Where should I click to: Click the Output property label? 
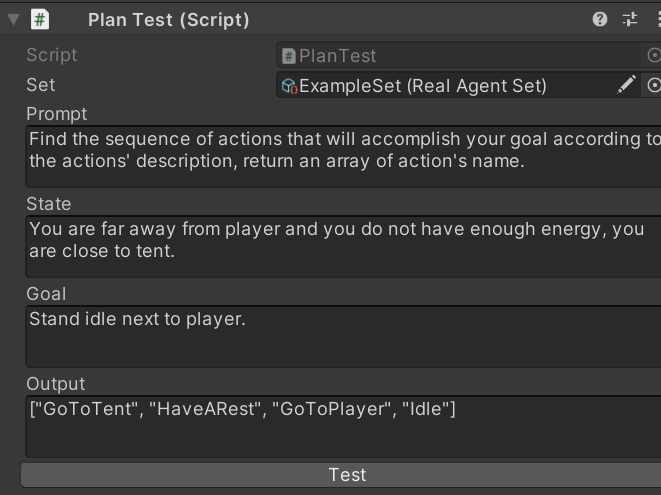tap(56, 384)
